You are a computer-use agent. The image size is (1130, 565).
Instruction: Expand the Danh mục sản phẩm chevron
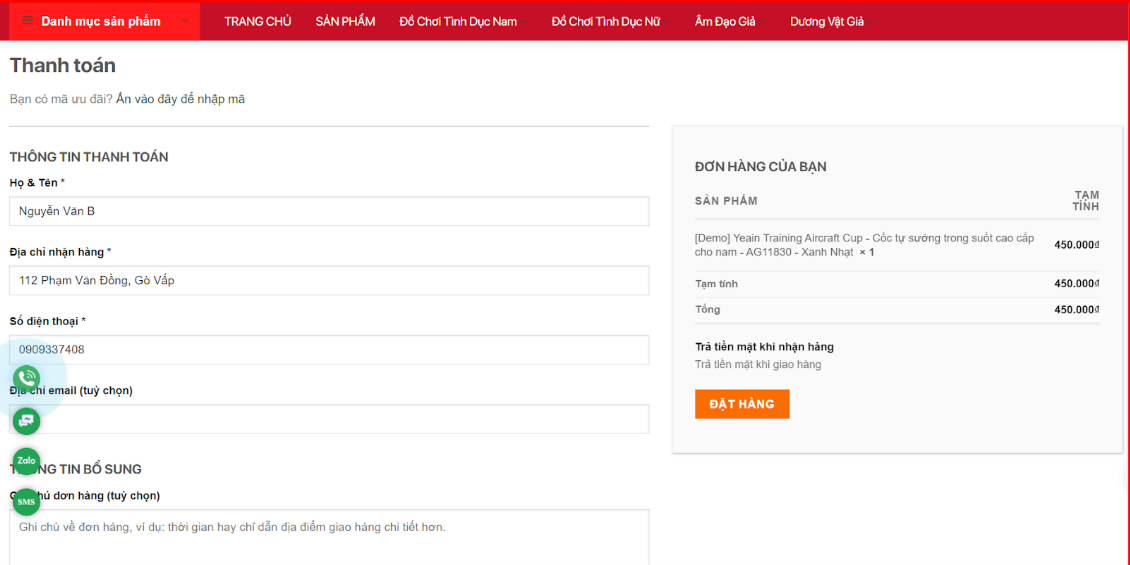click(185, 21)
